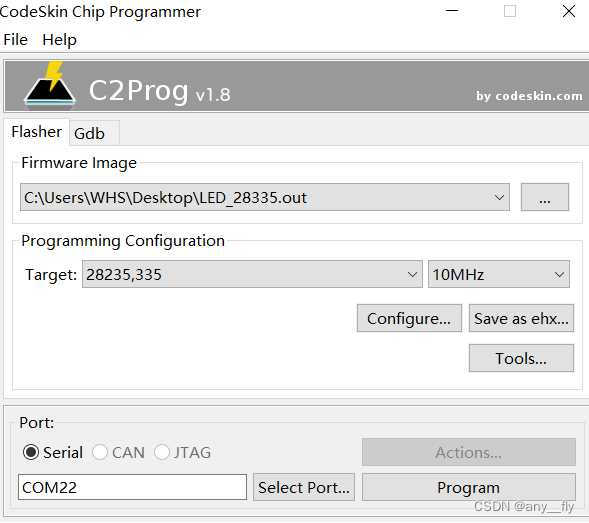The height and width of the screenshot is (523, 589).
Task: Open the Help menu
Action: pos(59,40)
